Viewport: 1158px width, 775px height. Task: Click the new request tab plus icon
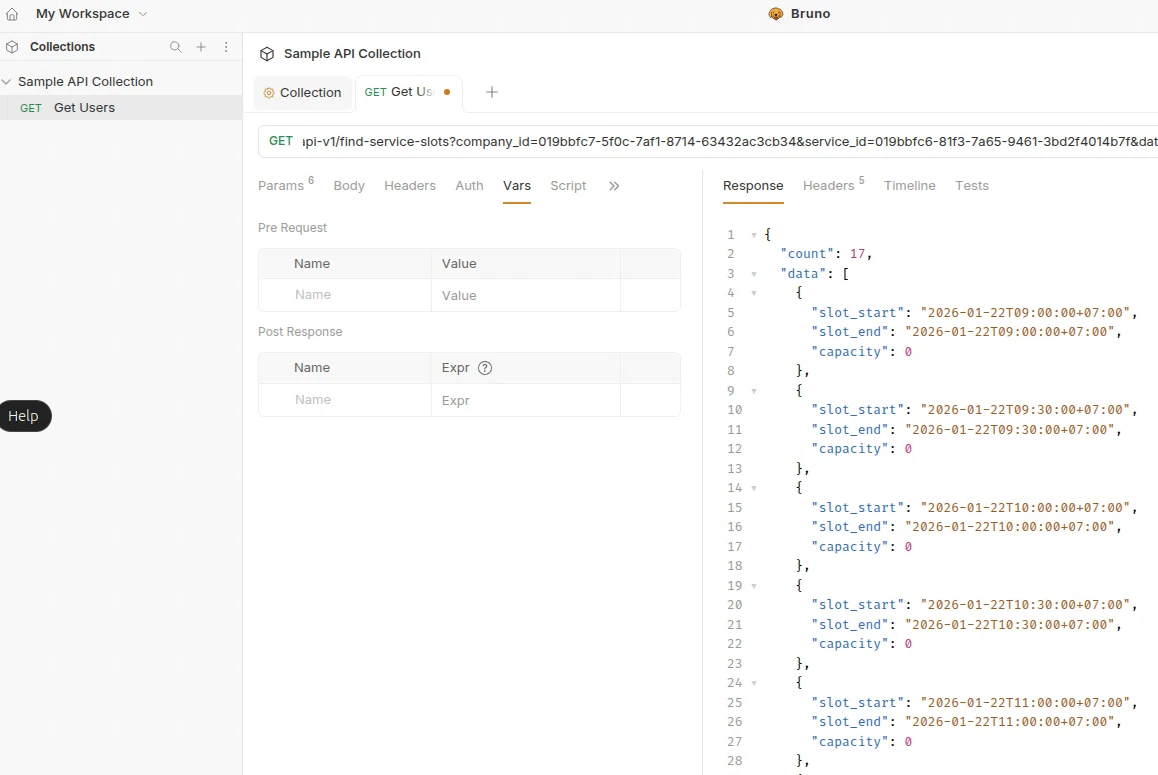(491, 92)
